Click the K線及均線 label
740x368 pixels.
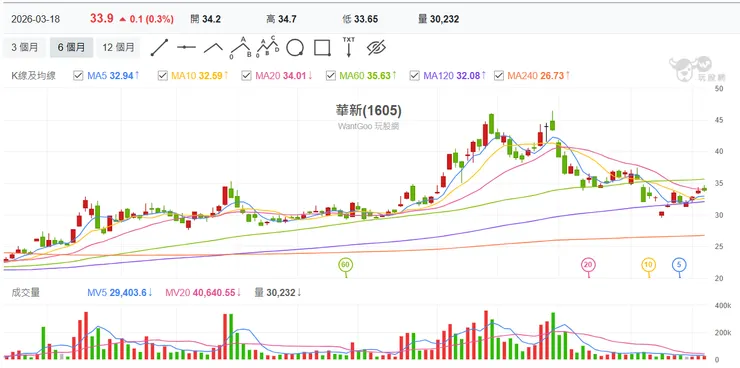[x=34, y=75]
